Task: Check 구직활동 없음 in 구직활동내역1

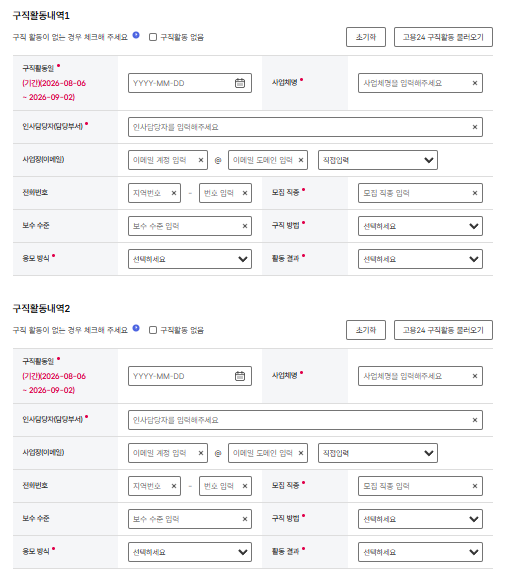Action: (x=153, y=37)
